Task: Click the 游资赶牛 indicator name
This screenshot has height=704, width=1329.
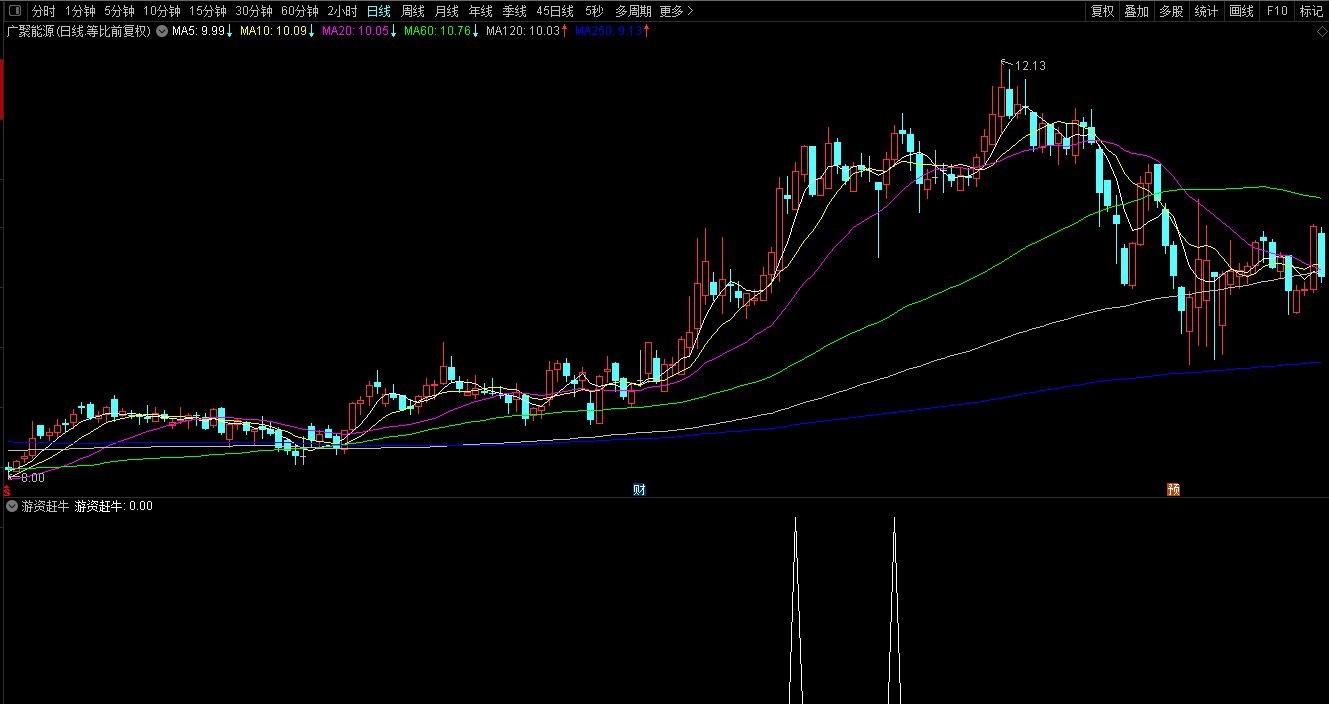Action: click(46, 507)
